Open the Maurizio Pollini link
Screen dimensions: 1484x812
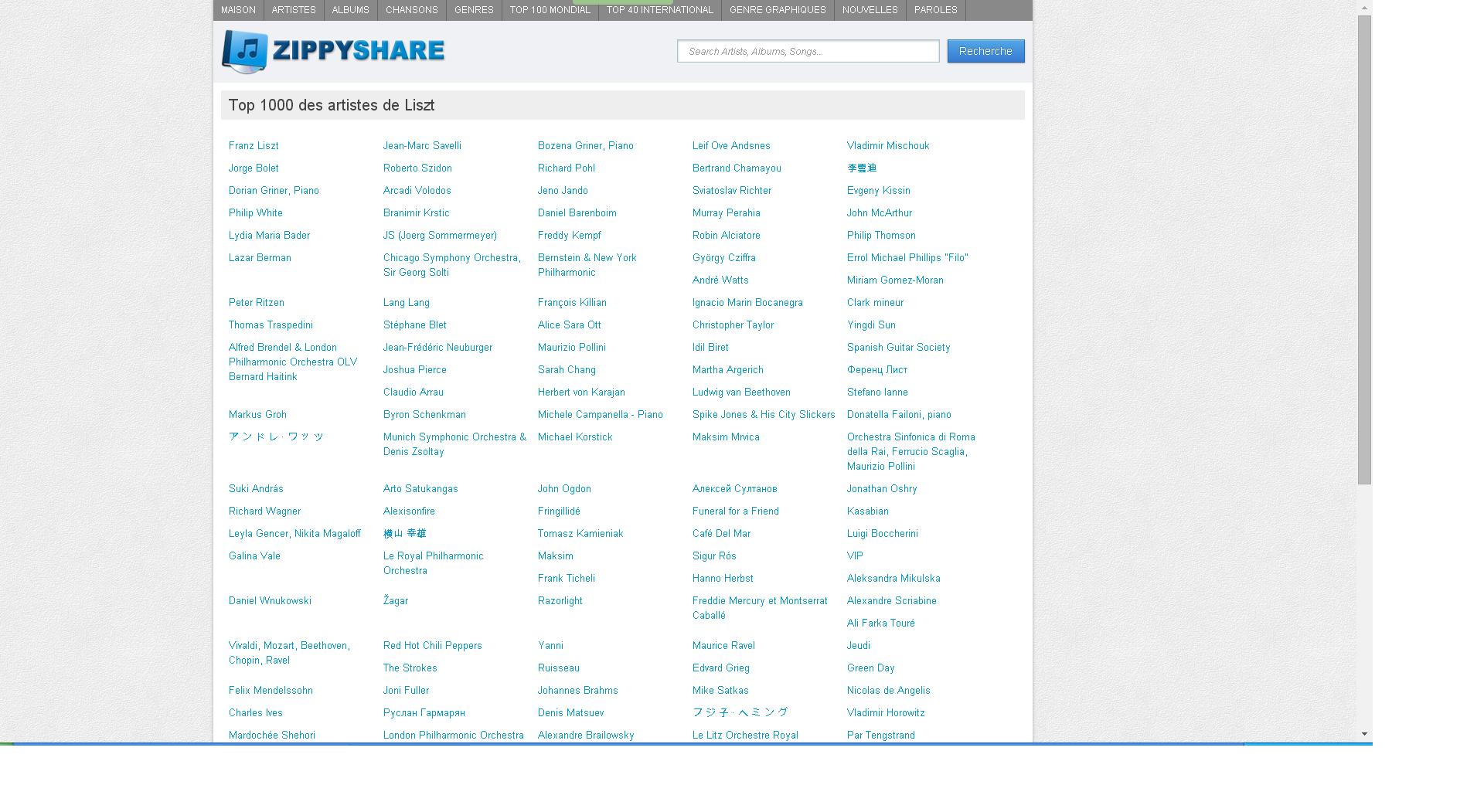point(572,348)
